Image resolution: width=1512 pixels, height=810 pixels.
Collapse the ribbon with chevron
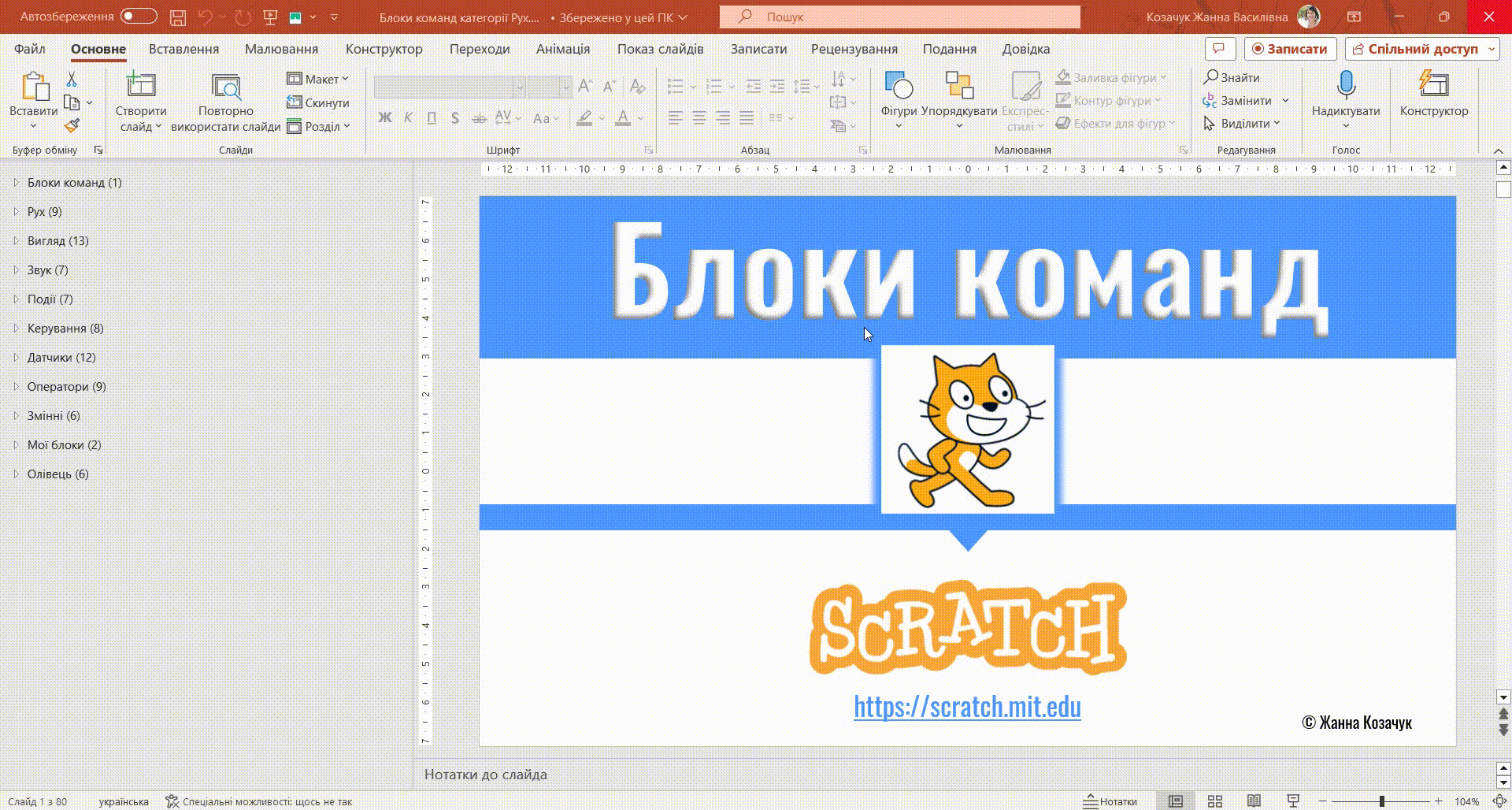point(1498,150)
